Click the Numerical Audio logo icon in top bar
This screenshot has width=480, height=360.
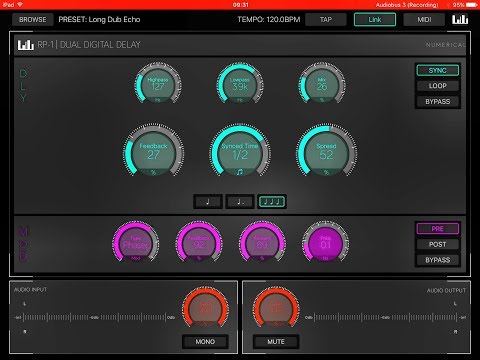click(x=460, y=19)
